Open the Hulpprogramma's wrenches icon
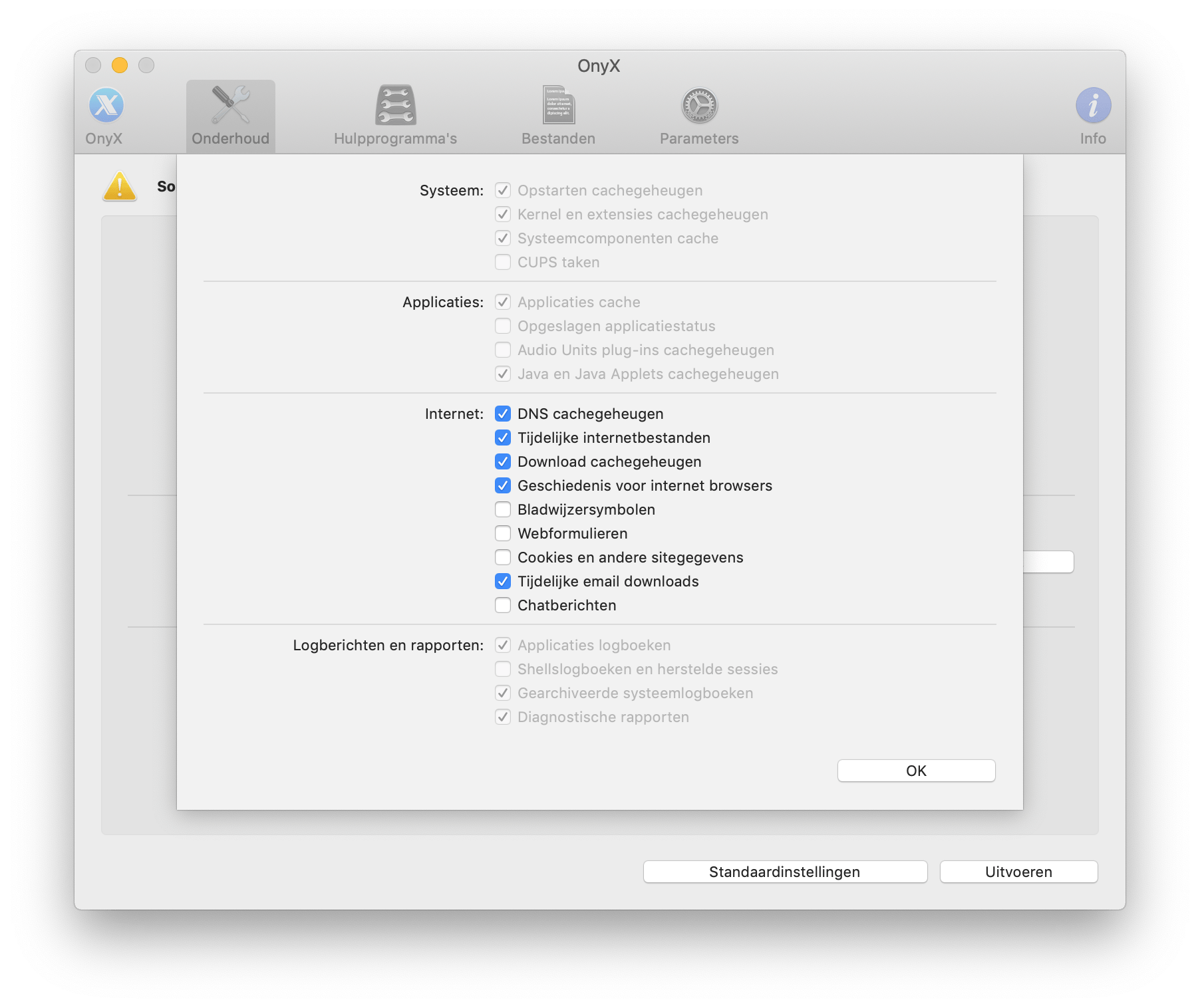The height and width of the screenshot is (1008, 1200). 396,105
